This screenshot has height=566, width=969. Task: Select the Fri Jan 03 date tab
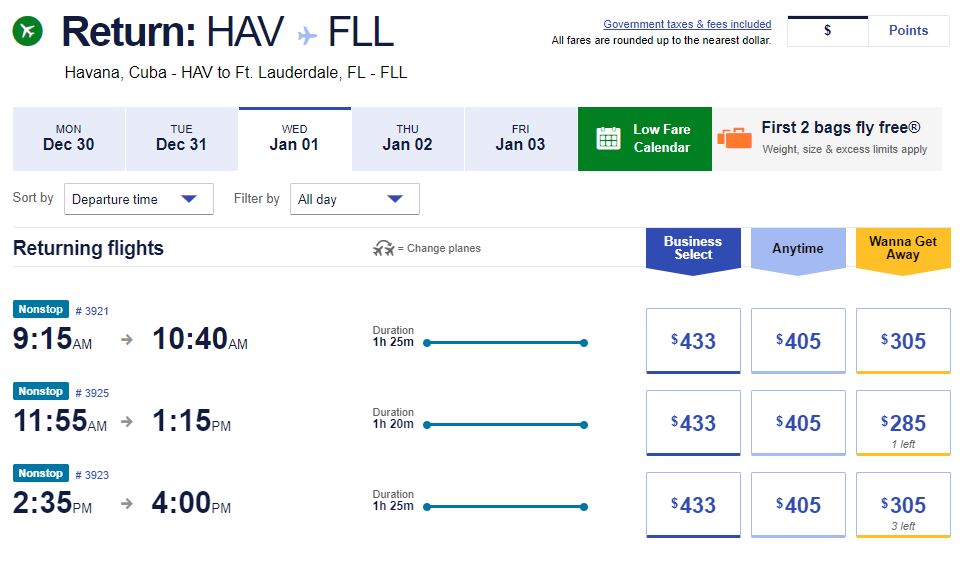pyautogui.click(x=520, y=138)
